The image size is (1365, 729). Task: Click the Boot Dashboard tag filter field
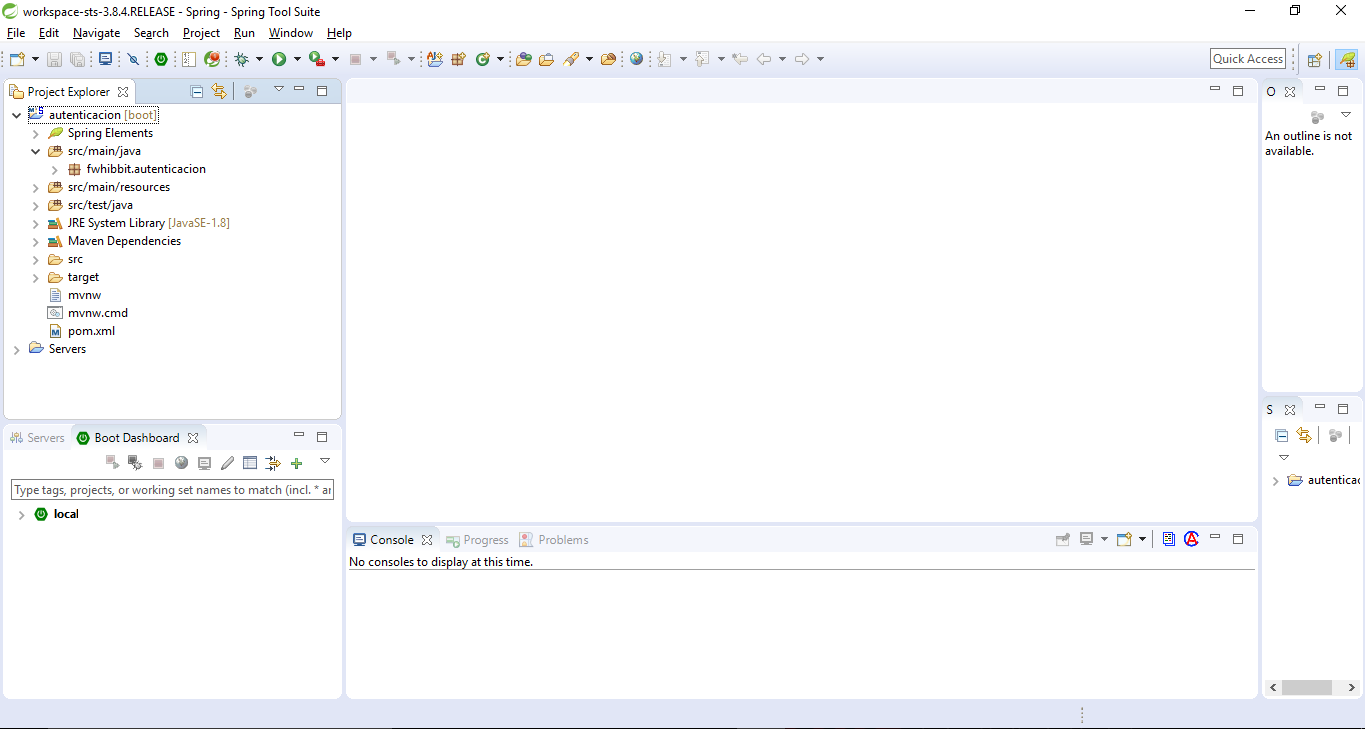(172, 490)
